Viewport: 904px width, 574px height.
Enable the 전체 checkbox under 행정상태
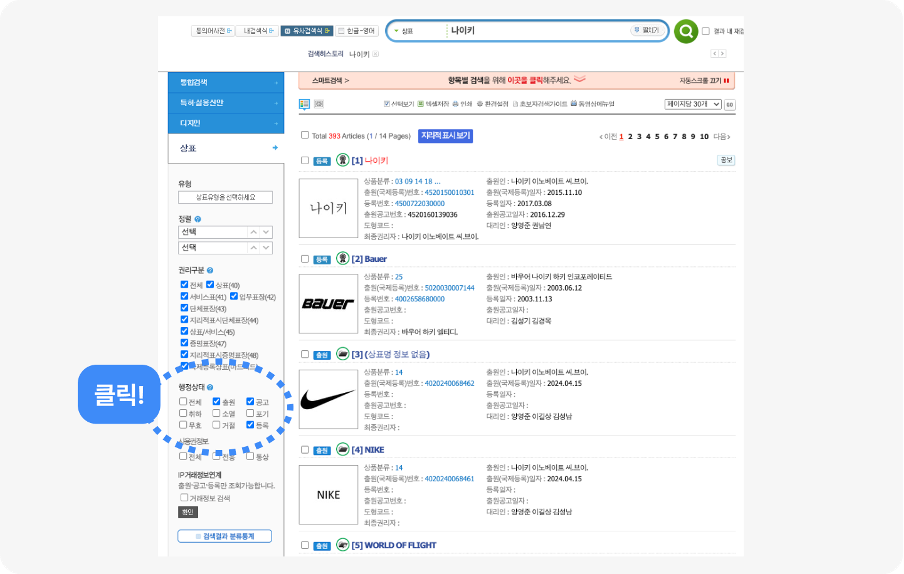coord(183,401)
